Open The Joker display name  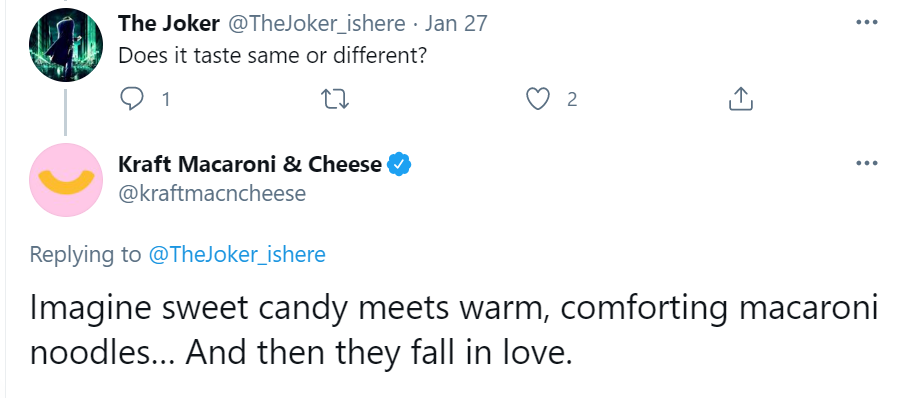click(169, 24)
